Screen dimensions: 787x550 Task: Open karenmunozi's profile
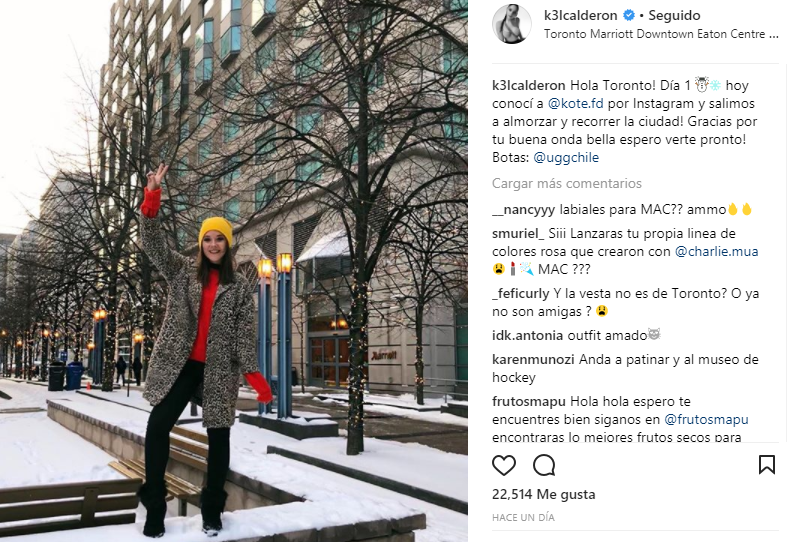click(533, 359)
